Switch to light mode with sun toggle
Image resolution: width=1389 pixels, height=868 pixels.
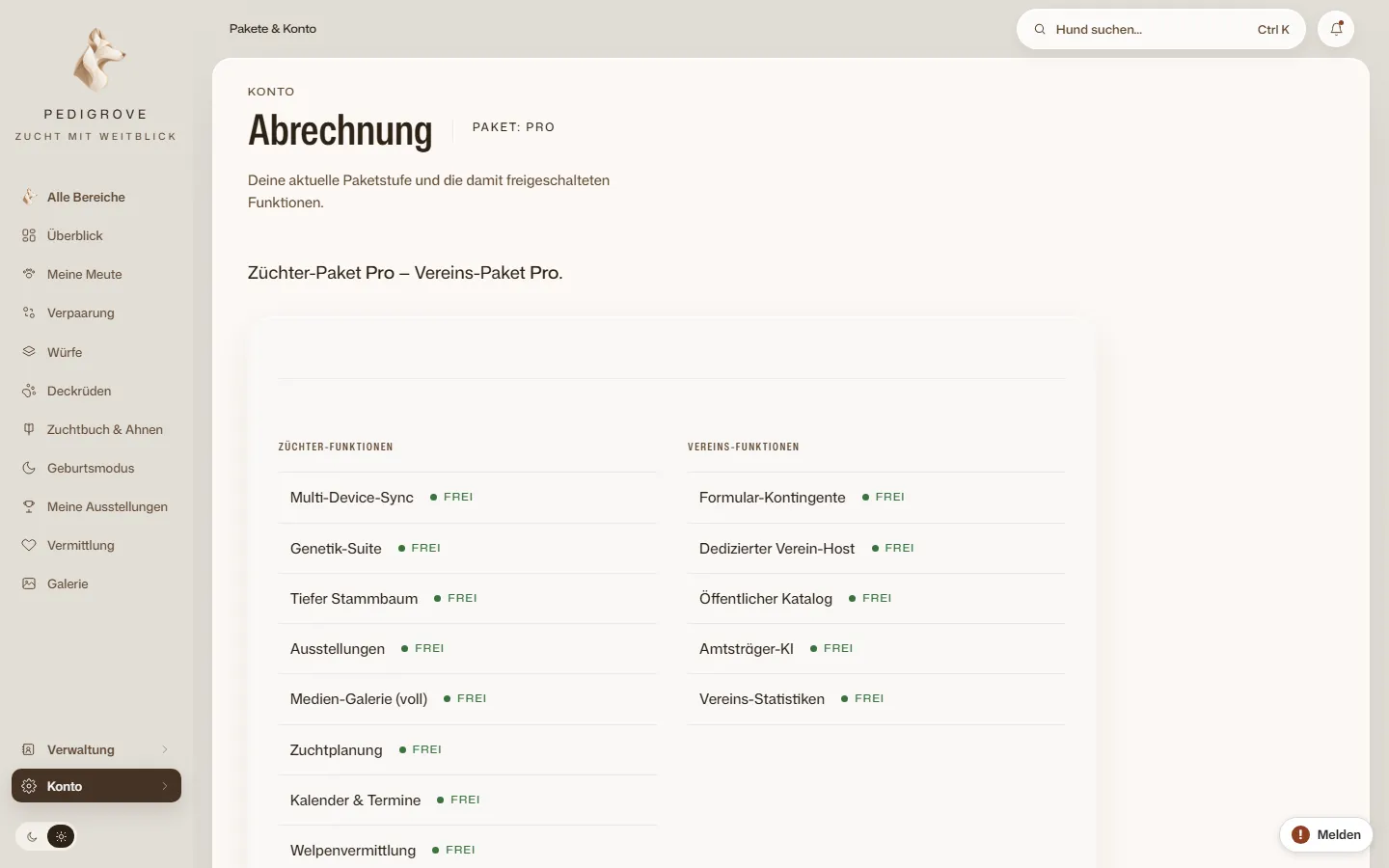click(x=61, y=837)
